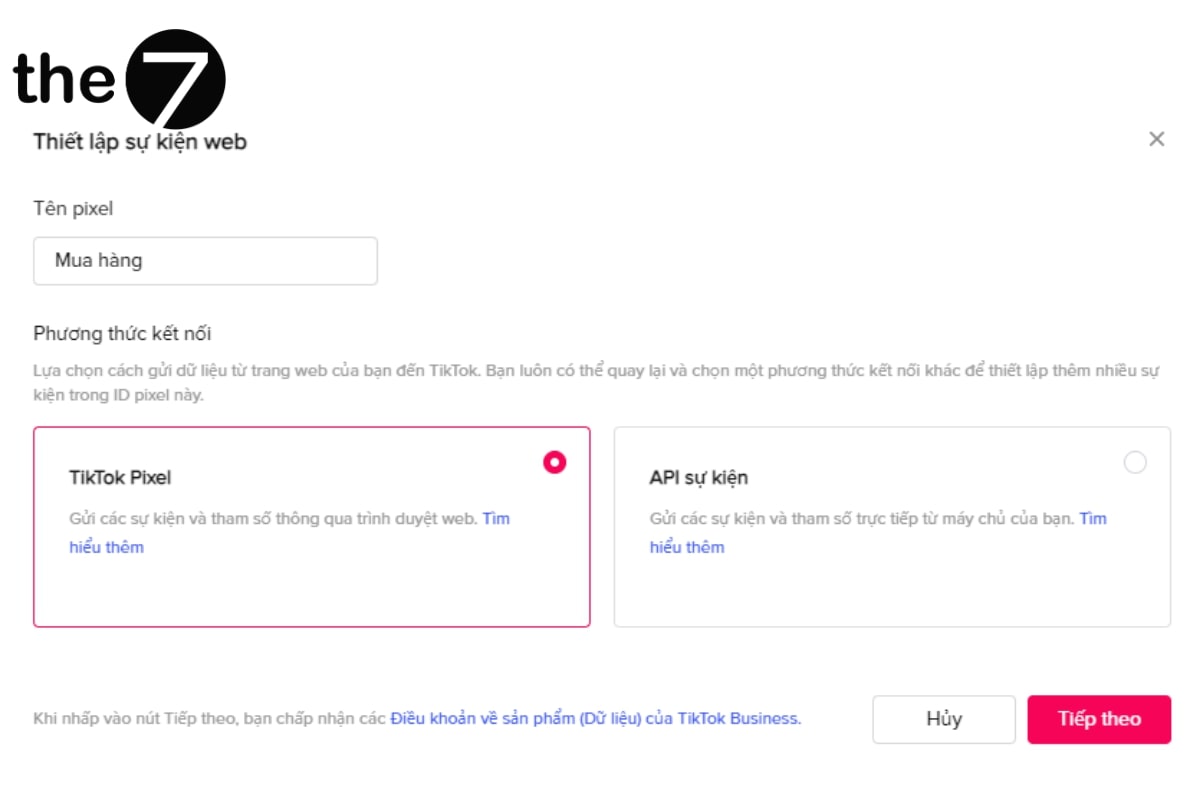This screenshot has height=800, width=1200.
Task: Click the "the" text in the logo
Action: [64, 78]
